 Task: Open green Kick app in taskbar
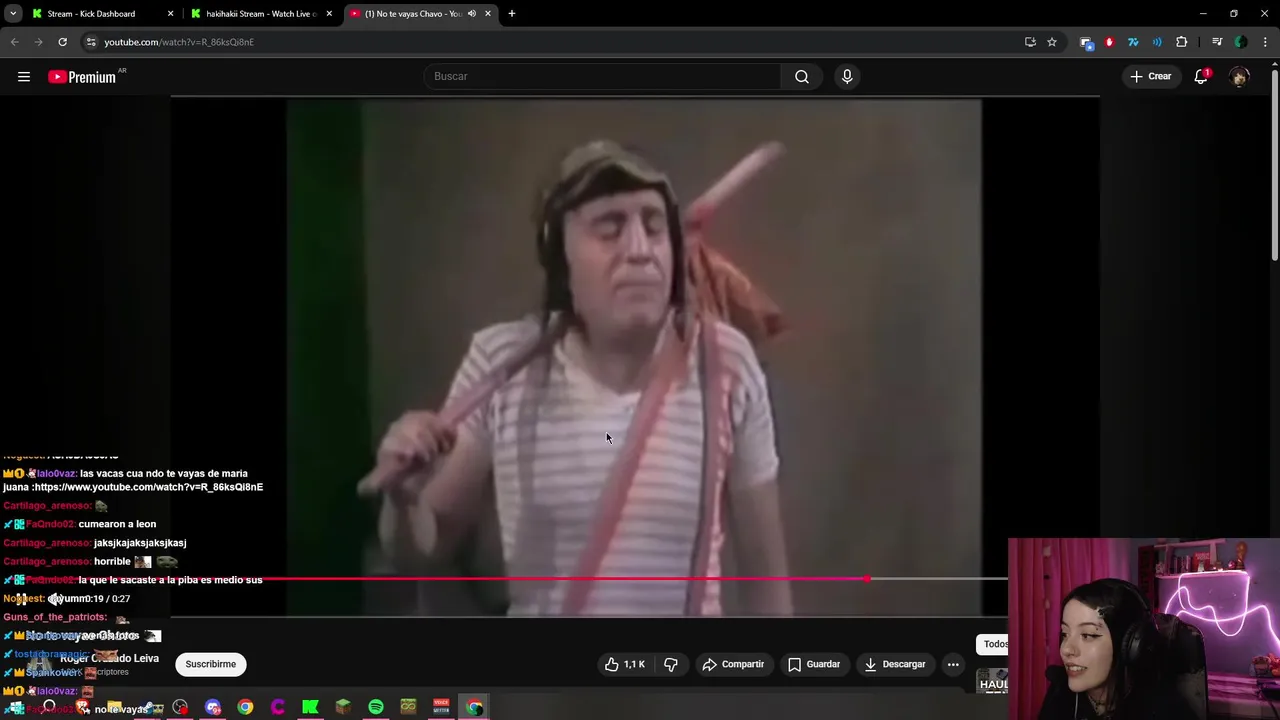pos(310,707)
